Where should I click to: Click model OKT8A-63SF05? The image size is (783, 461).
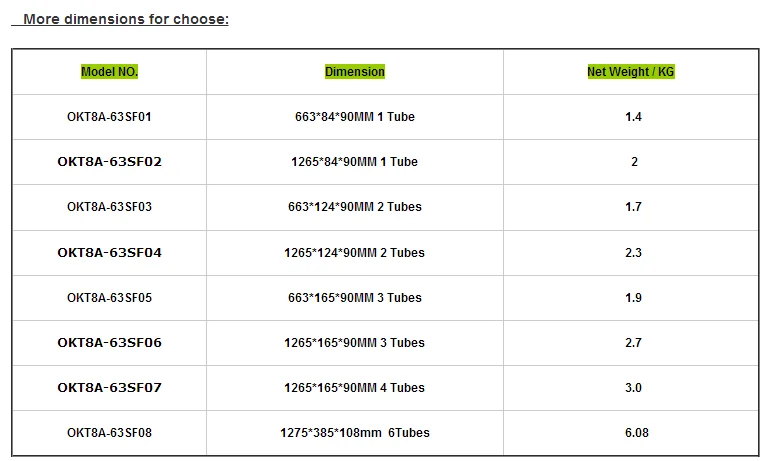[109, 298]
